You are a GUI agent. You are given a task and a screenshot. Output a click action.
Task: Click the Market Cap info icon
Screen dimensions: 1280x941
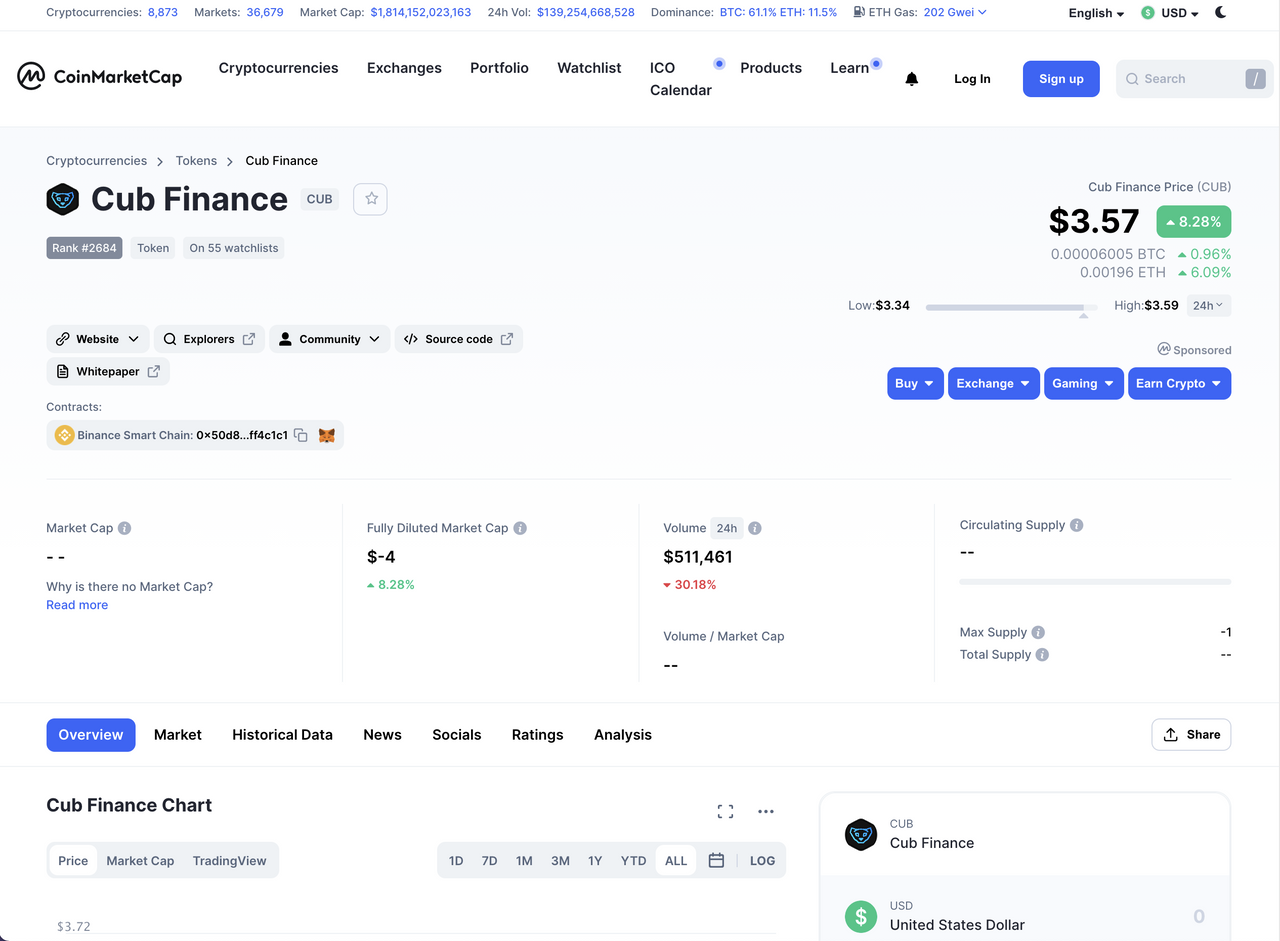point(124,528)
